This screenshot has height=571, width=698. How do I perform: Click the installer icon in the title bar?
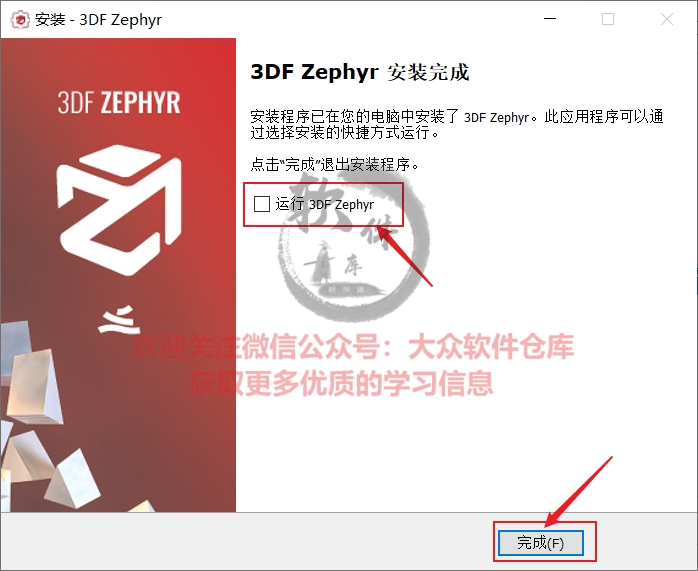(20, 20)
